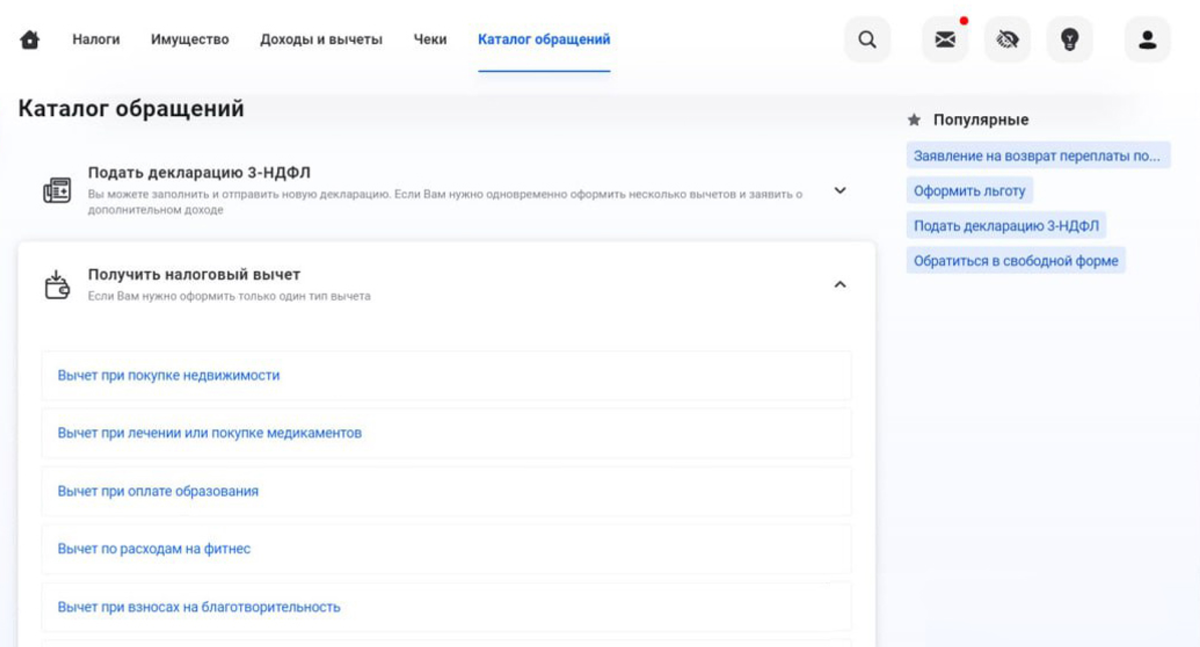Click popular link Заявление на возврат переплаты
The height and width of the screenshot is (647, 1200).
[1038, 156]
